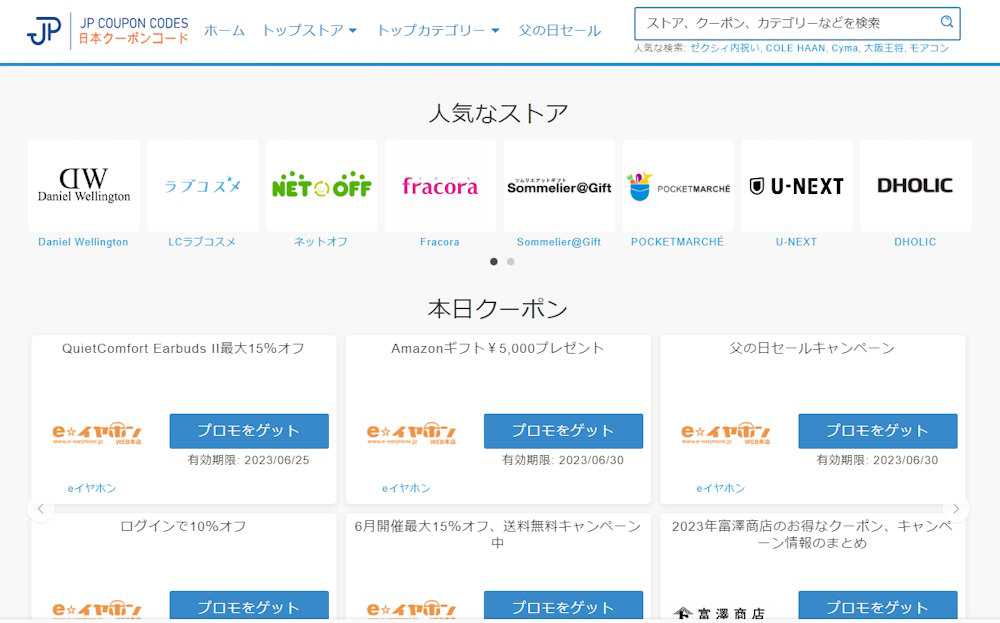
Task: Click ログインで10%オフ coupon title
Action: pyautogui.click(x=183, y=526)
